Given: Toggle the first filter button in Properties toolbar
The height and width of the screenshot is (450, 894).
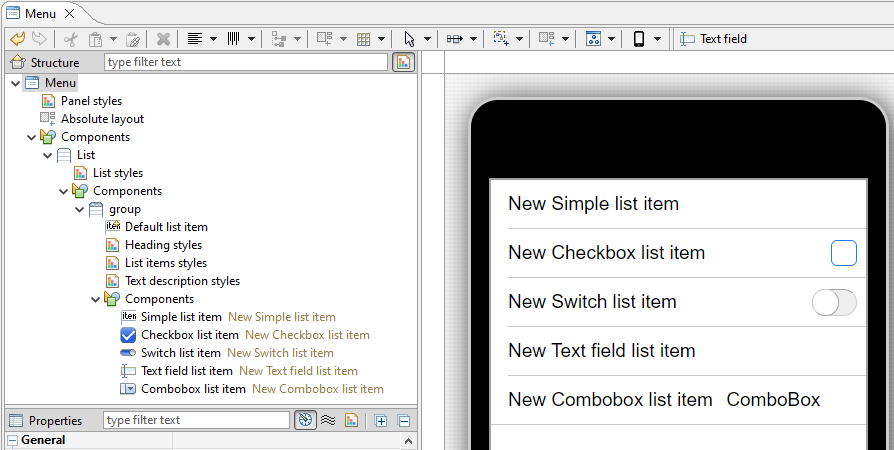Looking at the screenshot, I should (305, 420).
